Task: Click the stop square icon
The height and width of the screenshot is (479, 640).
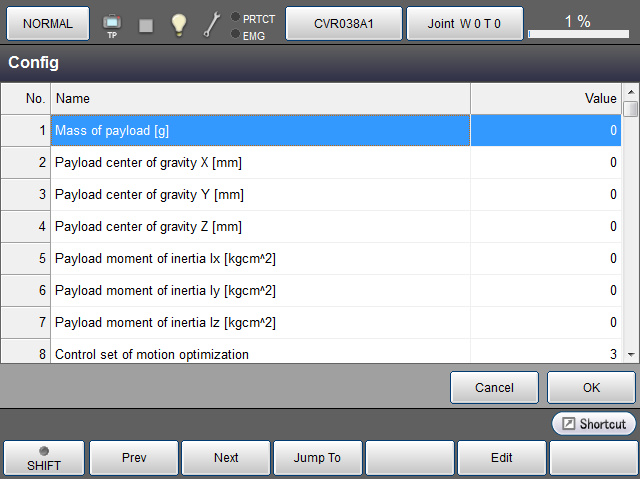Action: (x=146, y=25)
